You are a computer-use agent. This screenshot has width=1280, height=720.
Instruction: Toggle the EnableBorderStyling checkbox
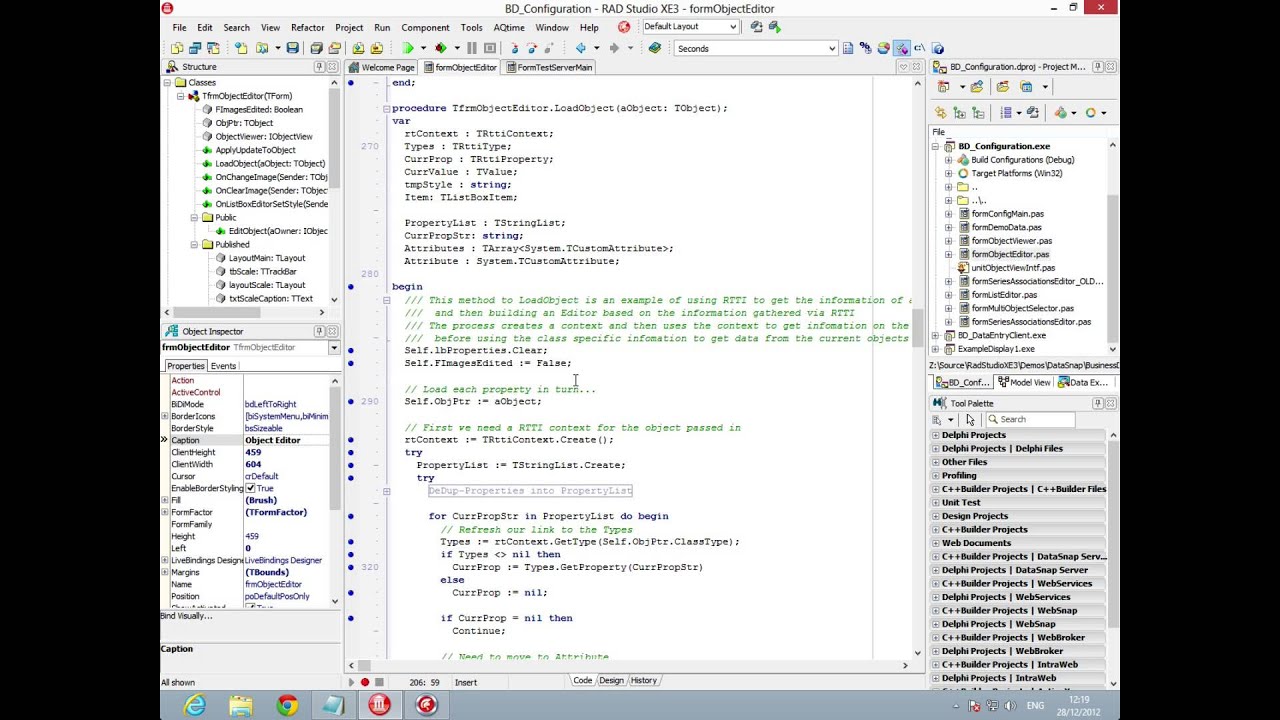coord(251,488)
